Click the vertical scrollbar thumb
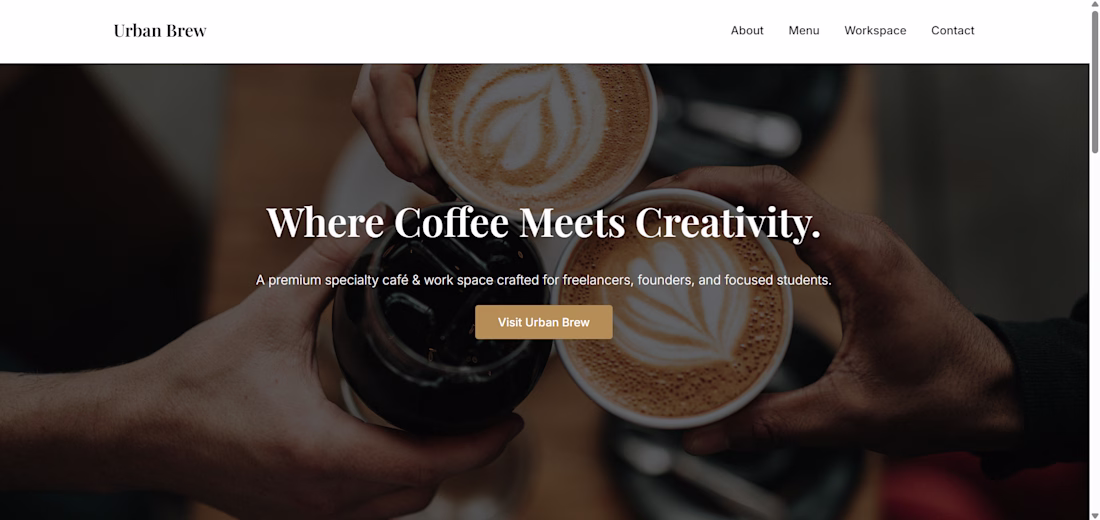1100x520 pixels. 1094,81
